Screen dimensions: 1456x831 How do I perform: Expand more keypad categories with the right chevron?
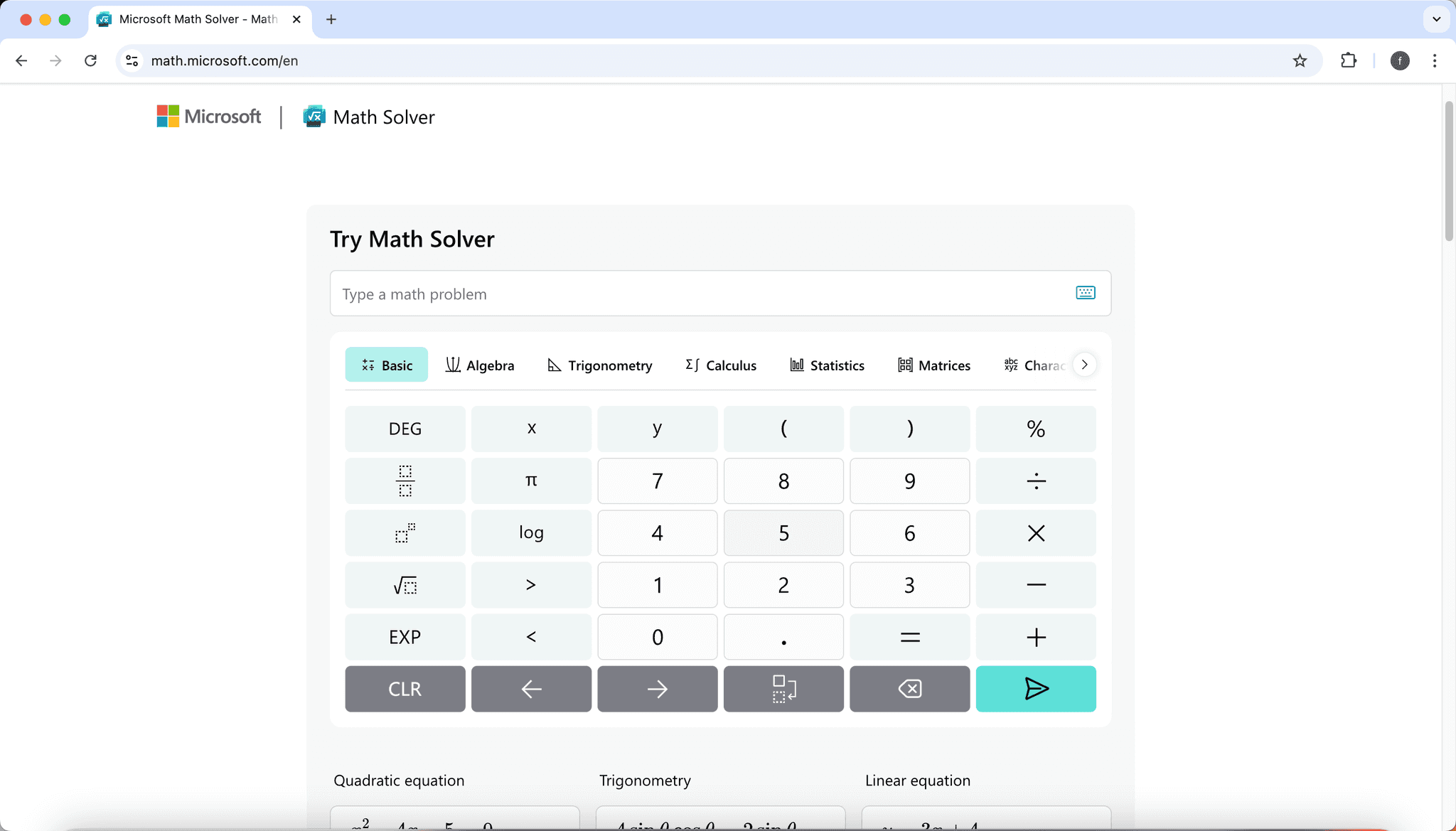tap(1083, 365)
